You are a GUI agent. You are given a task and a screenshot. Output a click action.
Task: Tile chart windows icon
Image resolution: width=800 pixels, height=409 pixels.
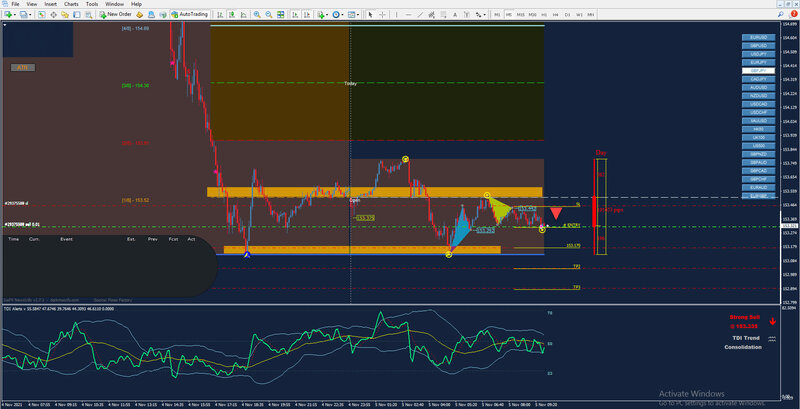tap(280, 14)
